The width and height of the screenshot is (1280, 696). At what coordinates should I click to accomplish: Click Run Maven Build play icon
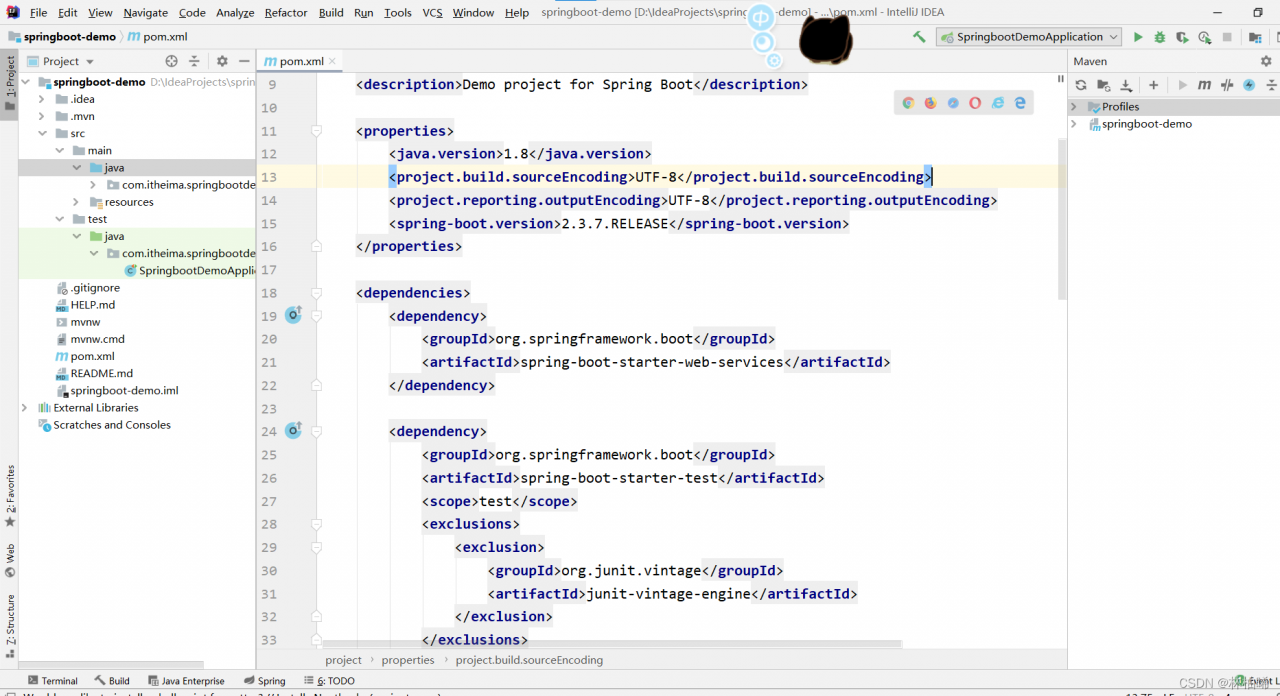[1182, 85]
